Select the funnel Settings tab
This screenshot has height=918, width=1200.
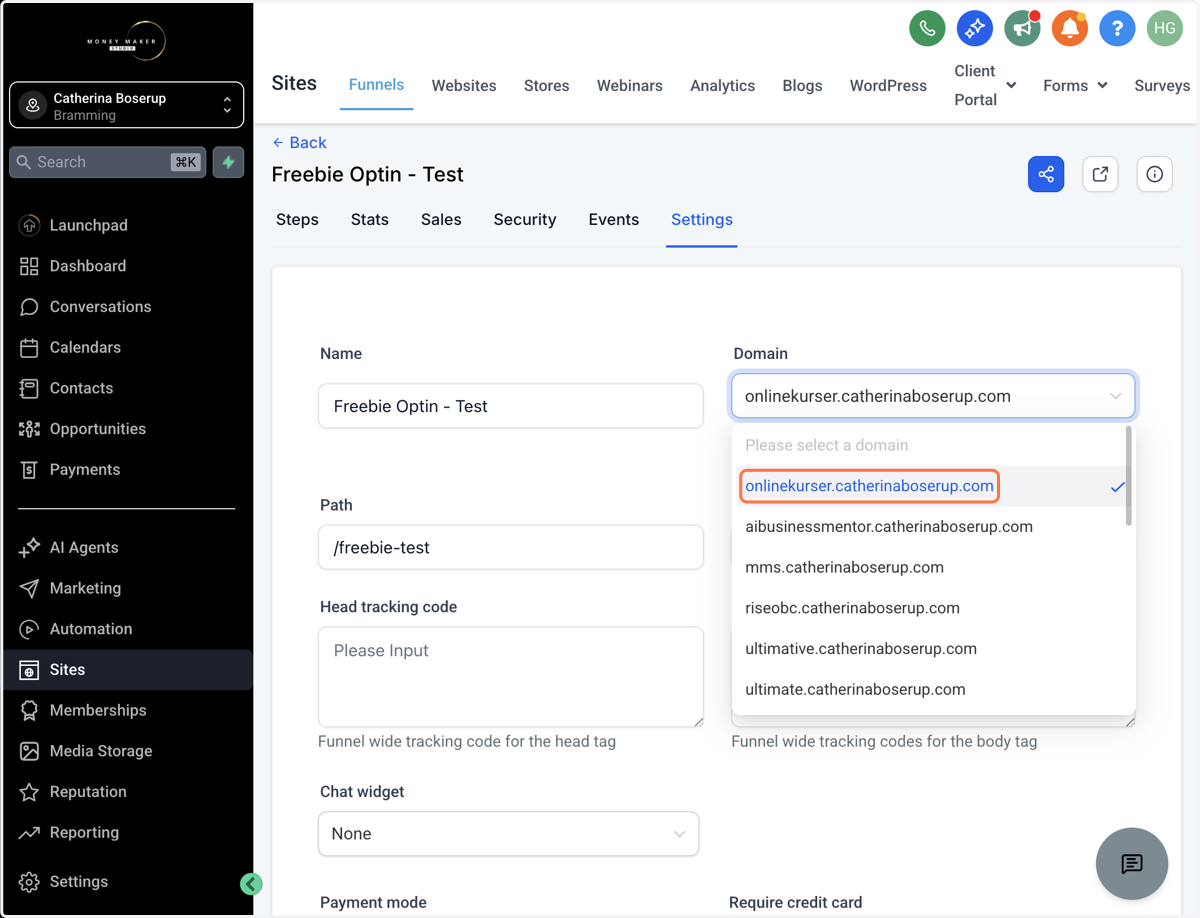(702, 220)
